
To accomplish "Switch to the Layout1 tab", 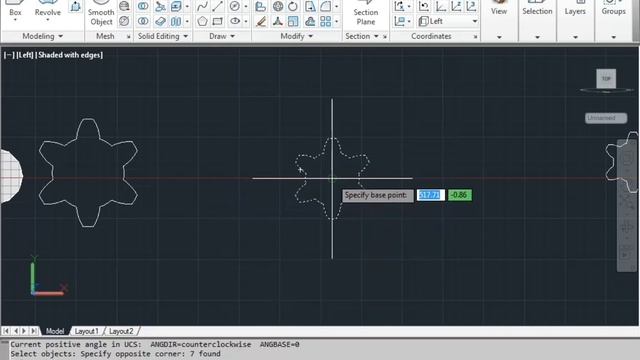I will tap(86, 331).
